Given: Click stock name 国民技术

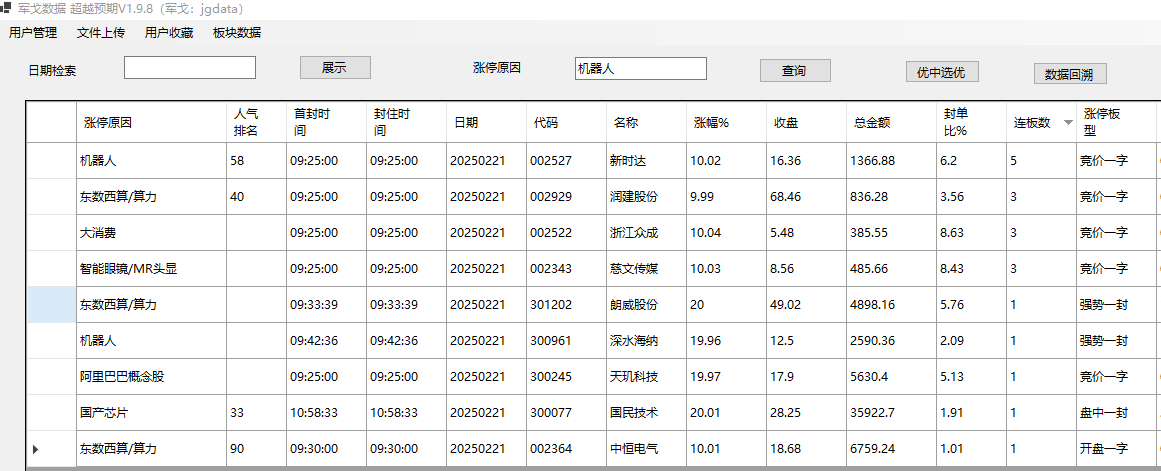Looking at the screenshot, I should click(x=646, y=412).
